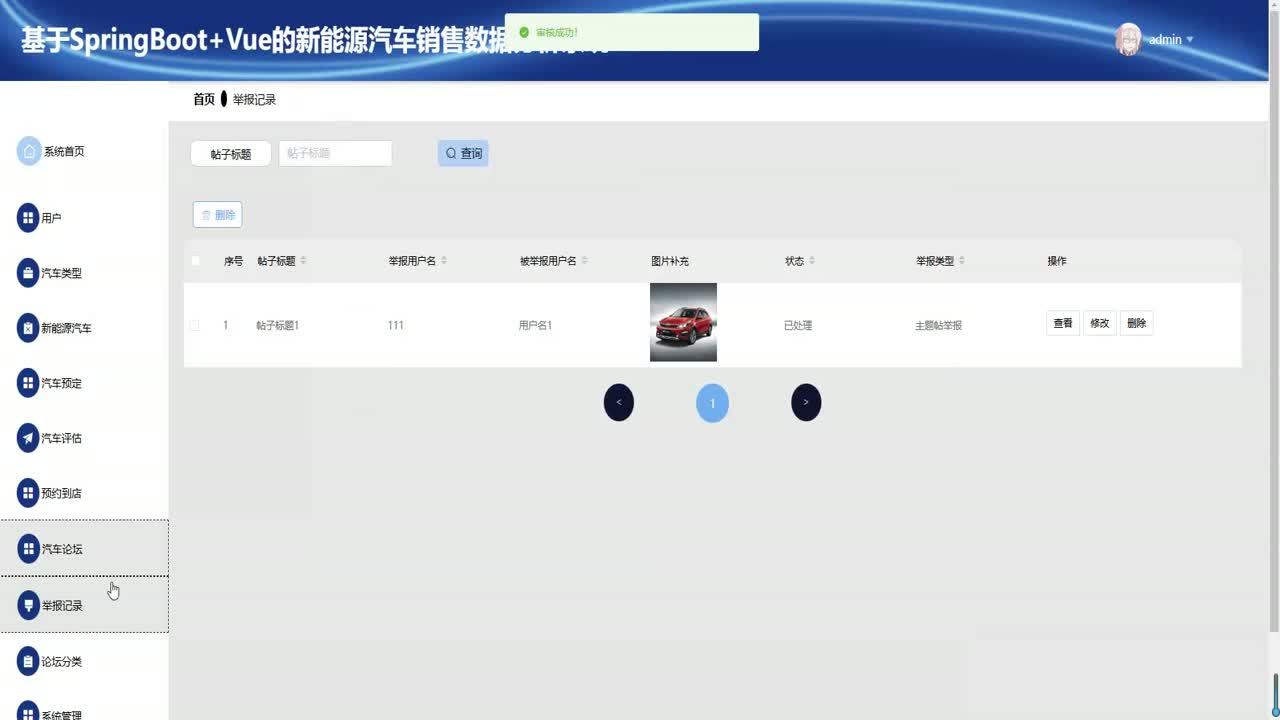Click the 已处理 status cell
1280x720 pixels.
pos(798,325)
